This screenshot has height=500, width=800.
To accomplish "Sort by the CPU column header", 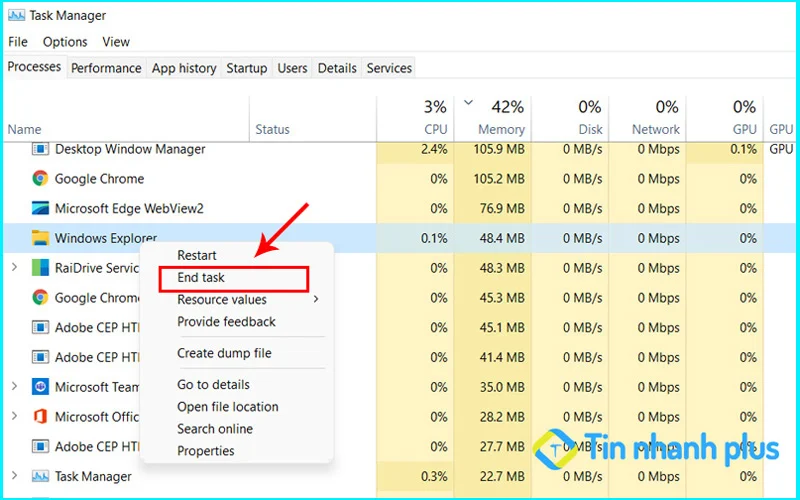I will (415, 119).
